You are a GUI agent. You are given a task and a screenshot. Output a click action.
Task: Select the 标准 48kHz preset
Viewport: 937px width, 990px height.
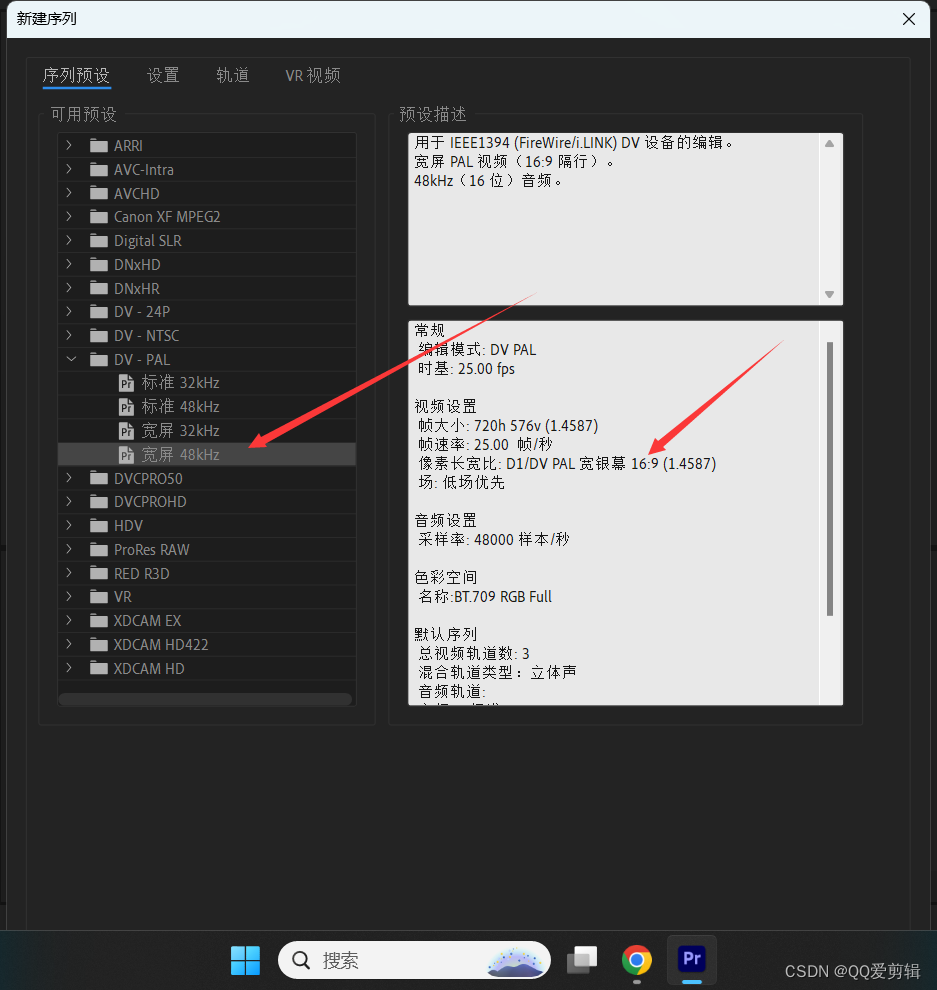207,407
